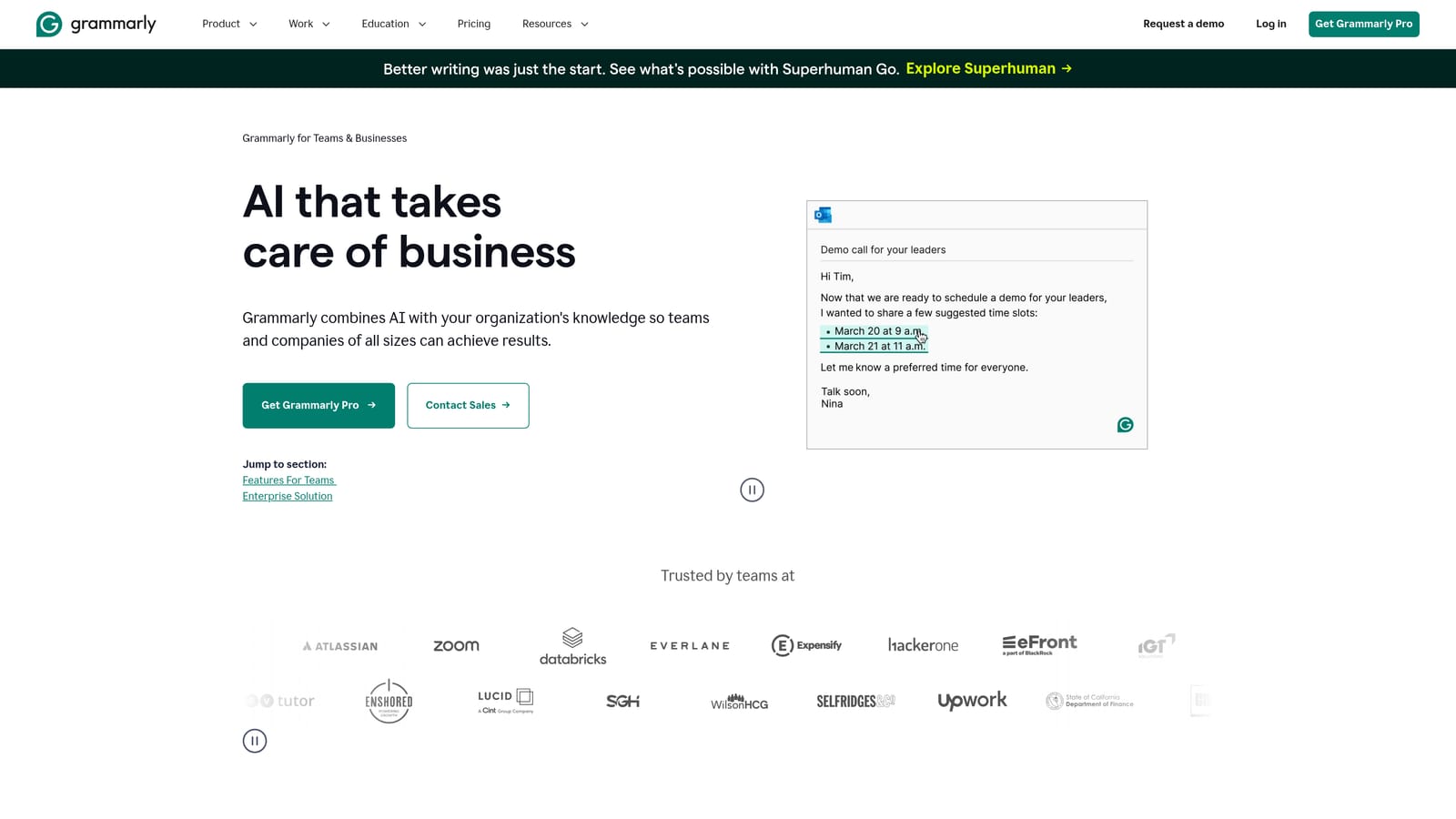Click State of California Department logo
This screenshot has width=1456, height=819.
(x=1089, y=701)
